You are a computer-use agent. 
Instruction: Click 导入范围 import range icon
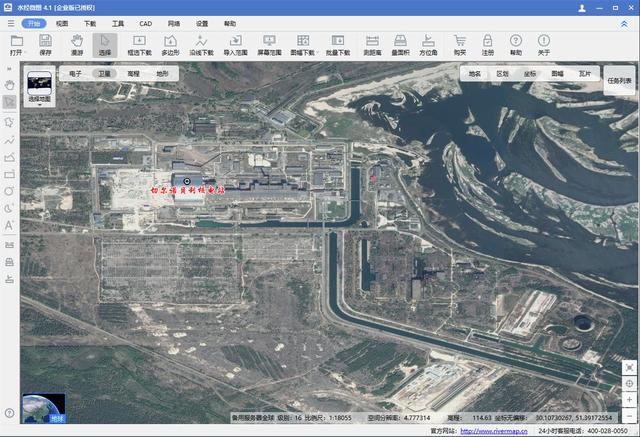click(x=236, y=45)
